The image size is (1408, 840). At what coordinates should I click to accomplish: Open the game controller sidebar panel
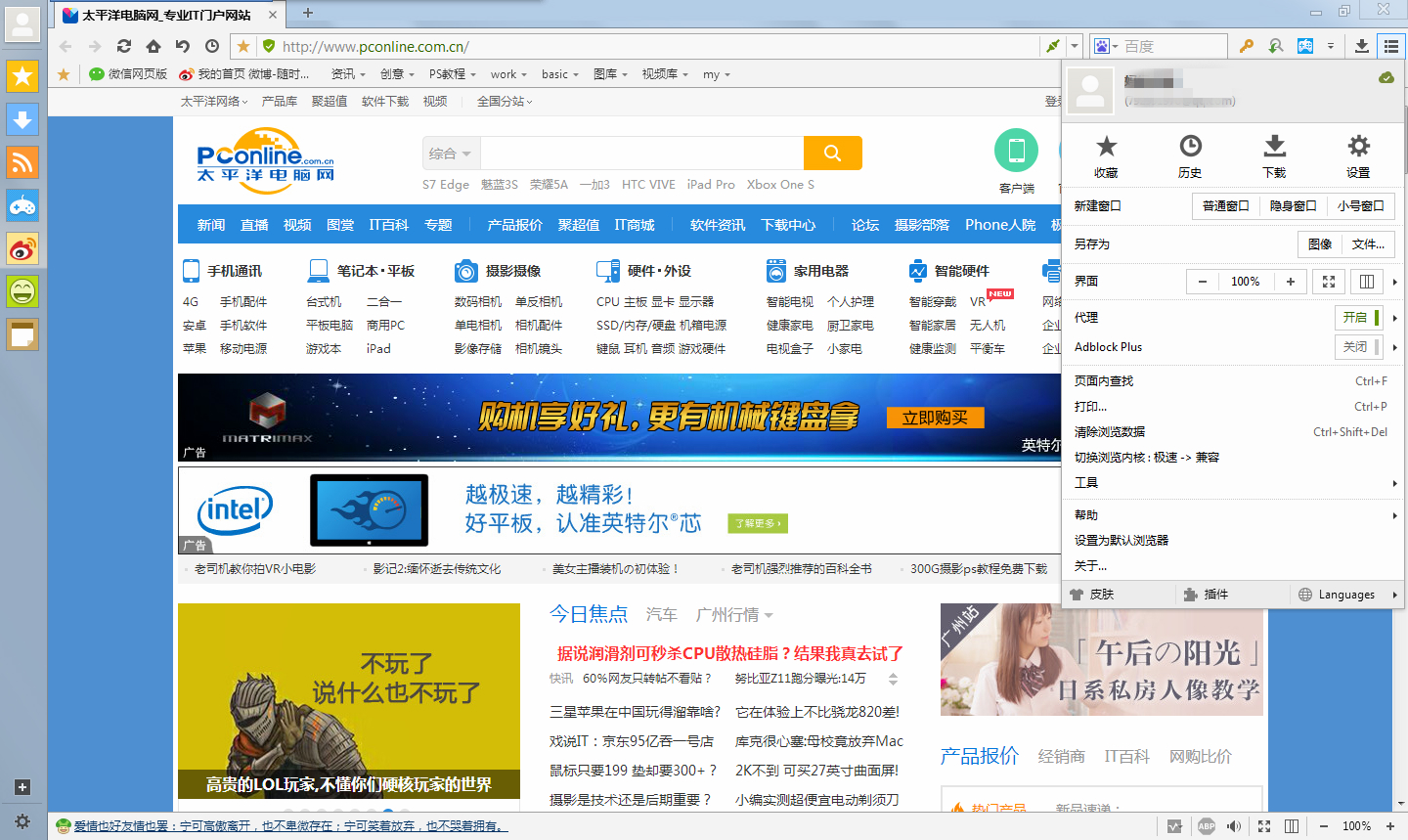pyautogui.click(x=22, y=205)
